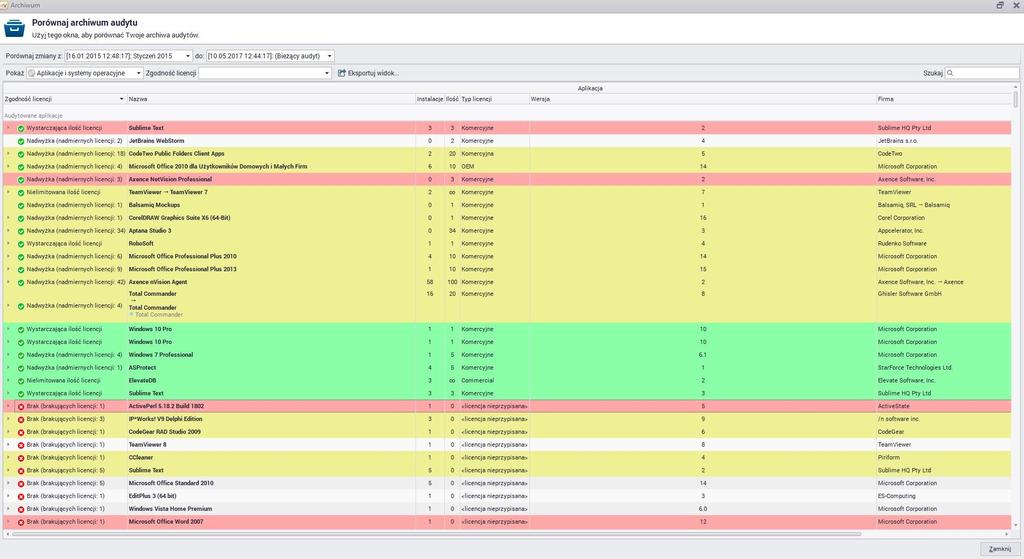Click status icon in Axence NetVision Professional row

[x=21, y=180]
